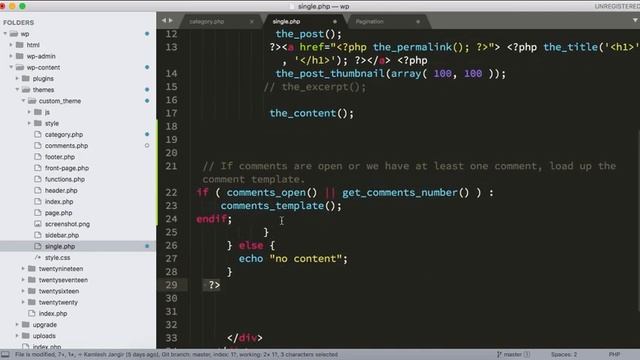Screen dimensions: 640x360
Task: Open screenshot.png image file
Action: [x=67, y=224]
